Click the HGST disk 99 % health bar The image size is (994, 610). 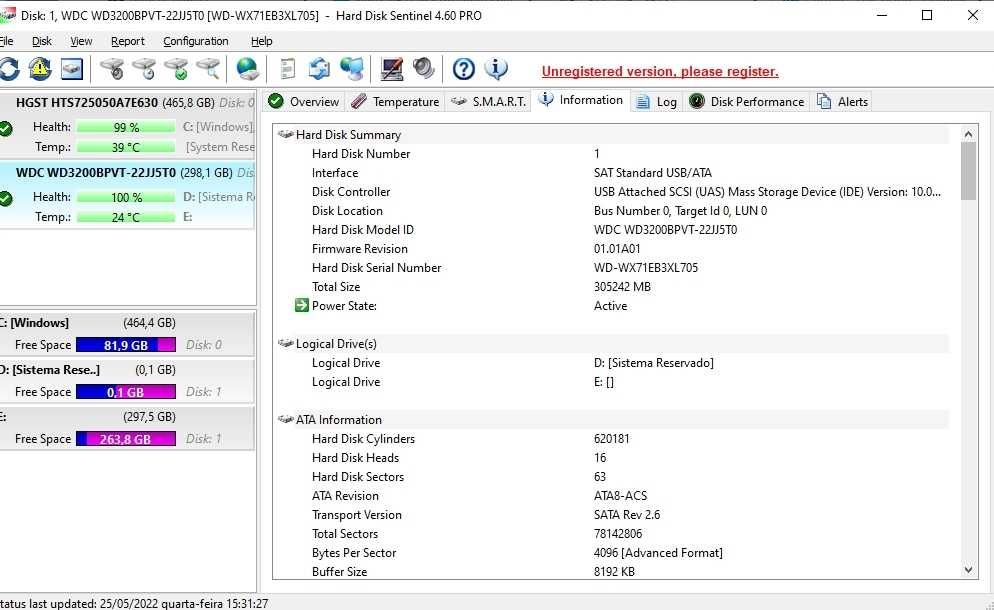tap(126, 127)
